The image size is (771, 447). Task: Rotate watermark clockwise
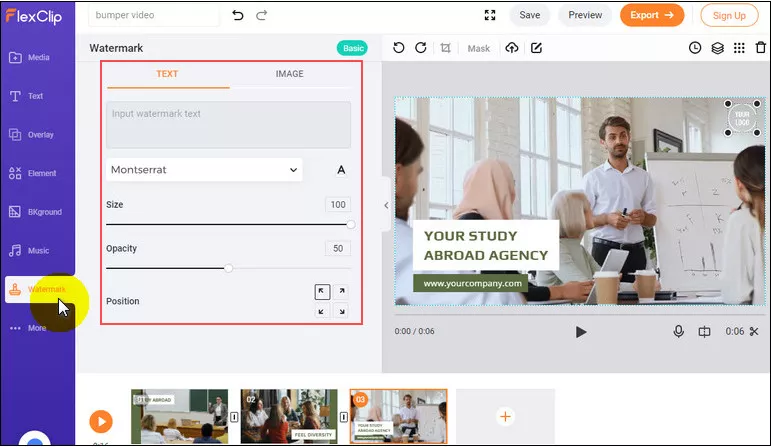coord(421,48)
